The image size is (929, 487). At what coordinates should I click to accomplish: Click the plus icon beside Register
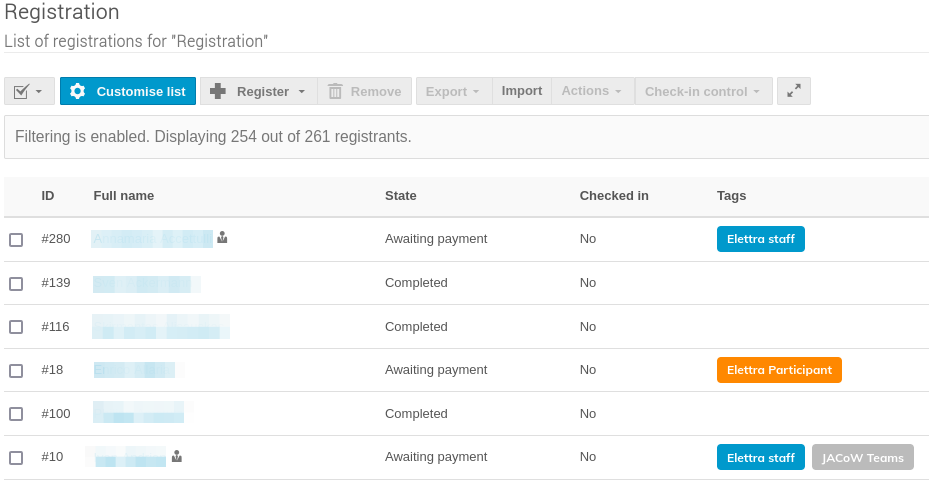point(218,91)
